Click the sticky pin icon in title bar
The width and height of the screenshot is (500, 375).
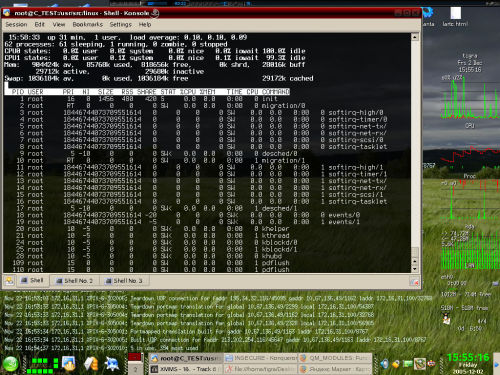[155, 13]
